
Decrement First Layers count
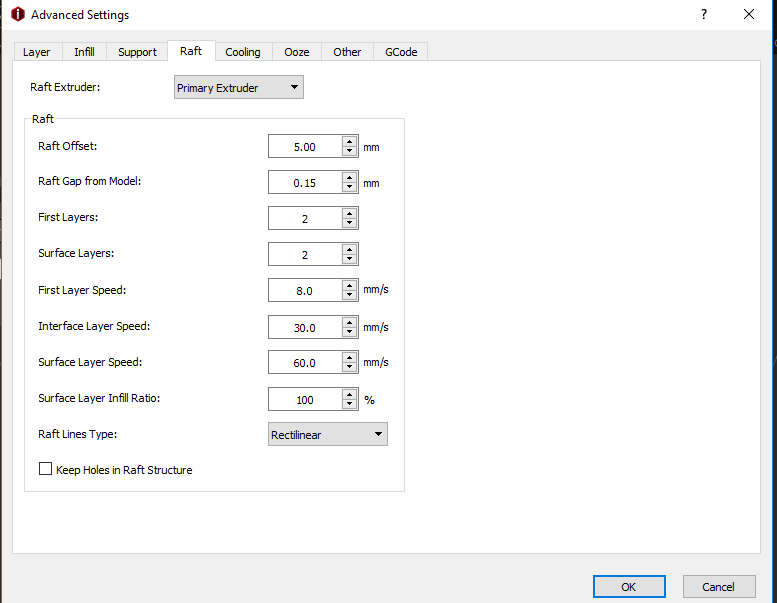350,223
